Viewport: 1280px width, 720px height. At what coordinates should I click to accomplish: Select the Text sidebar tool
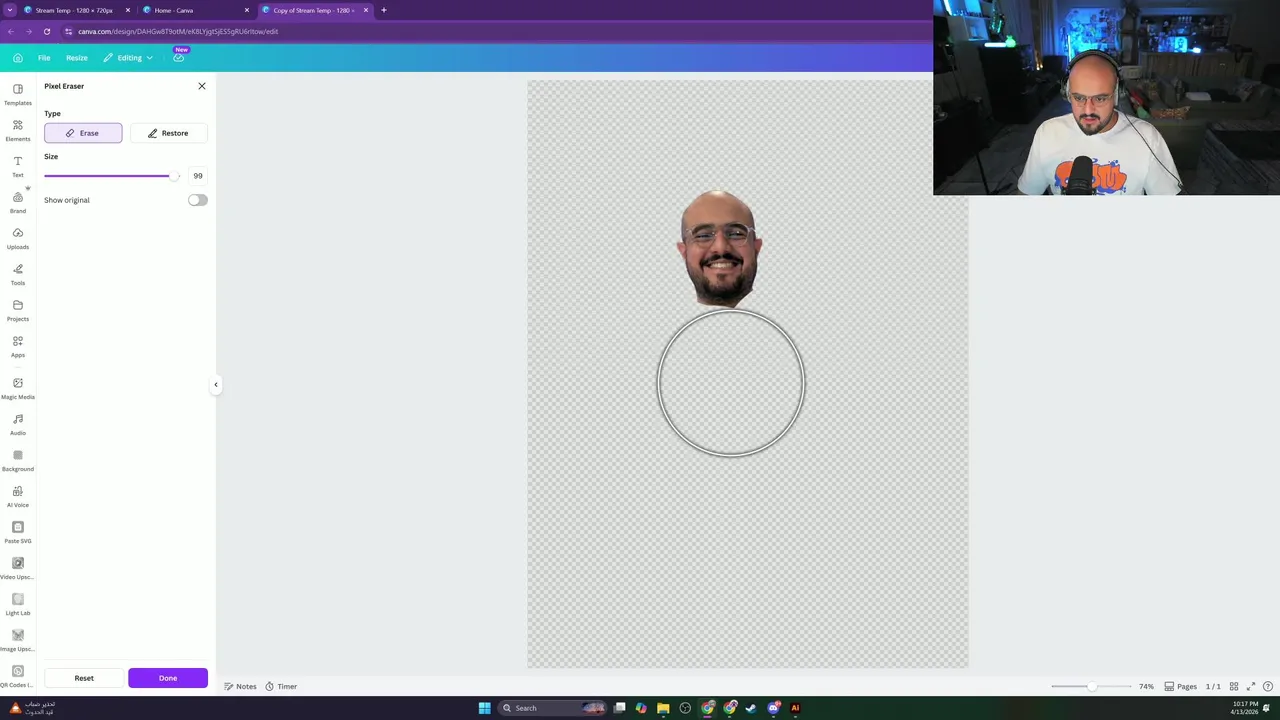click(17, 166)
